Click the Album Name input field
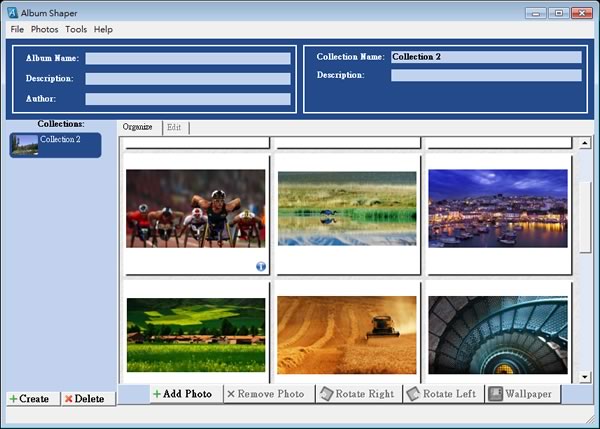 click(188, 59)
